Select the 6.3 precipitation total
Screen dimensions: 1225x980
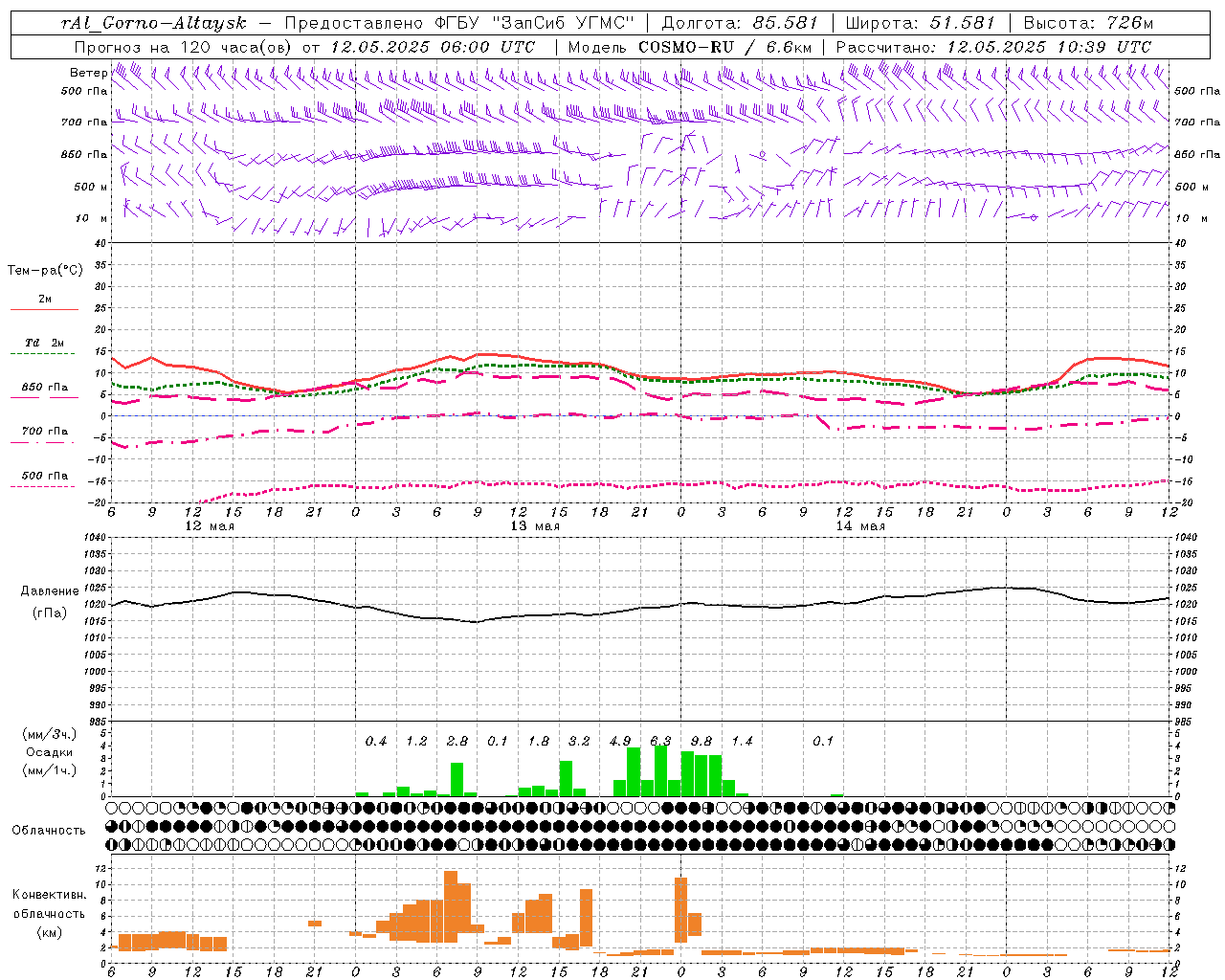[x=660, y=742]
